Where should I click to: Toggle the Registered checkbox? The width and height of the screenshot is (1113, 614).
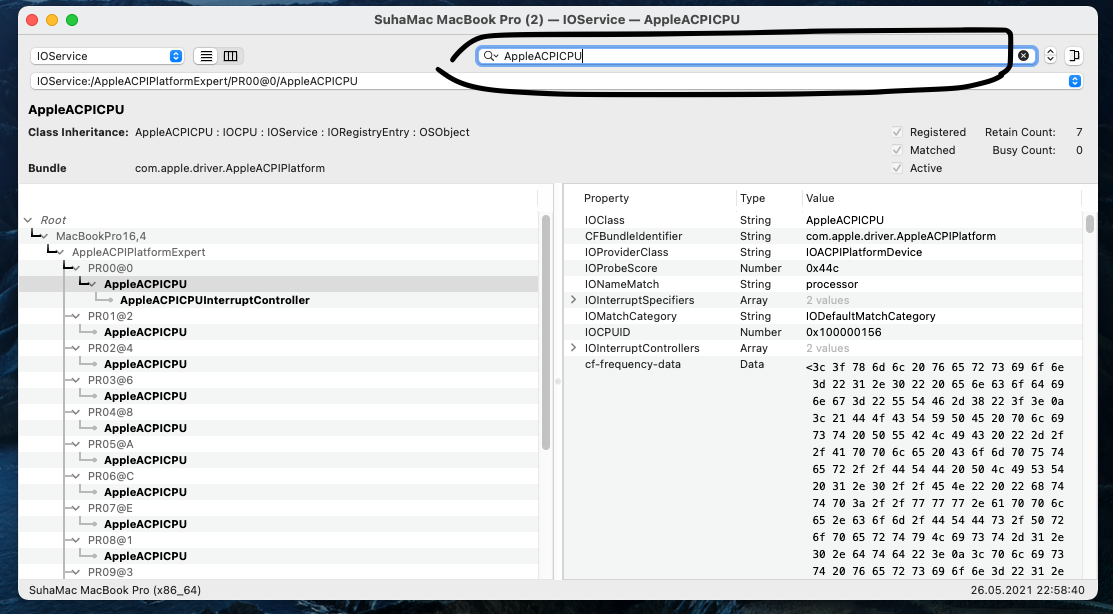tap(897, 132)
